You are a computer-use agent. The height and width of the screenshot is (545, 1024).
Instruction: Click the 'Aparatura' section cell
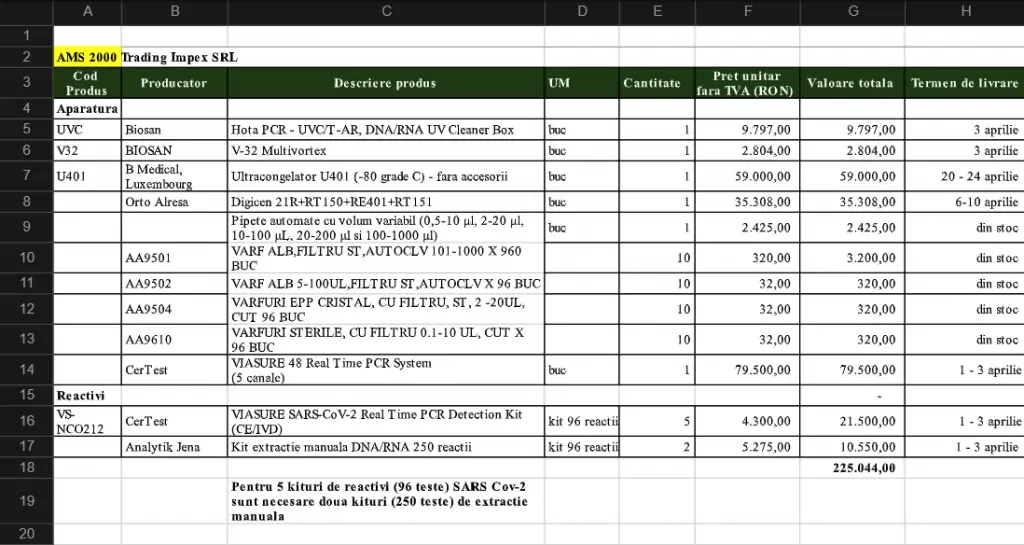[x=88, y=108]
